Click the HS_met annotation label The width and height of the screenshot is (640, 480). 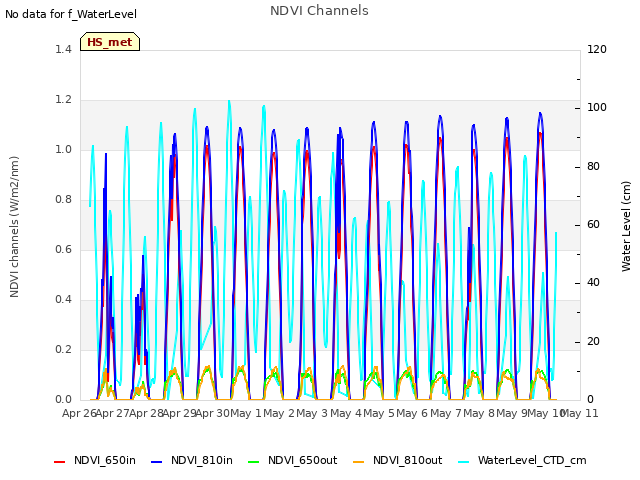[x=110, y=42]
